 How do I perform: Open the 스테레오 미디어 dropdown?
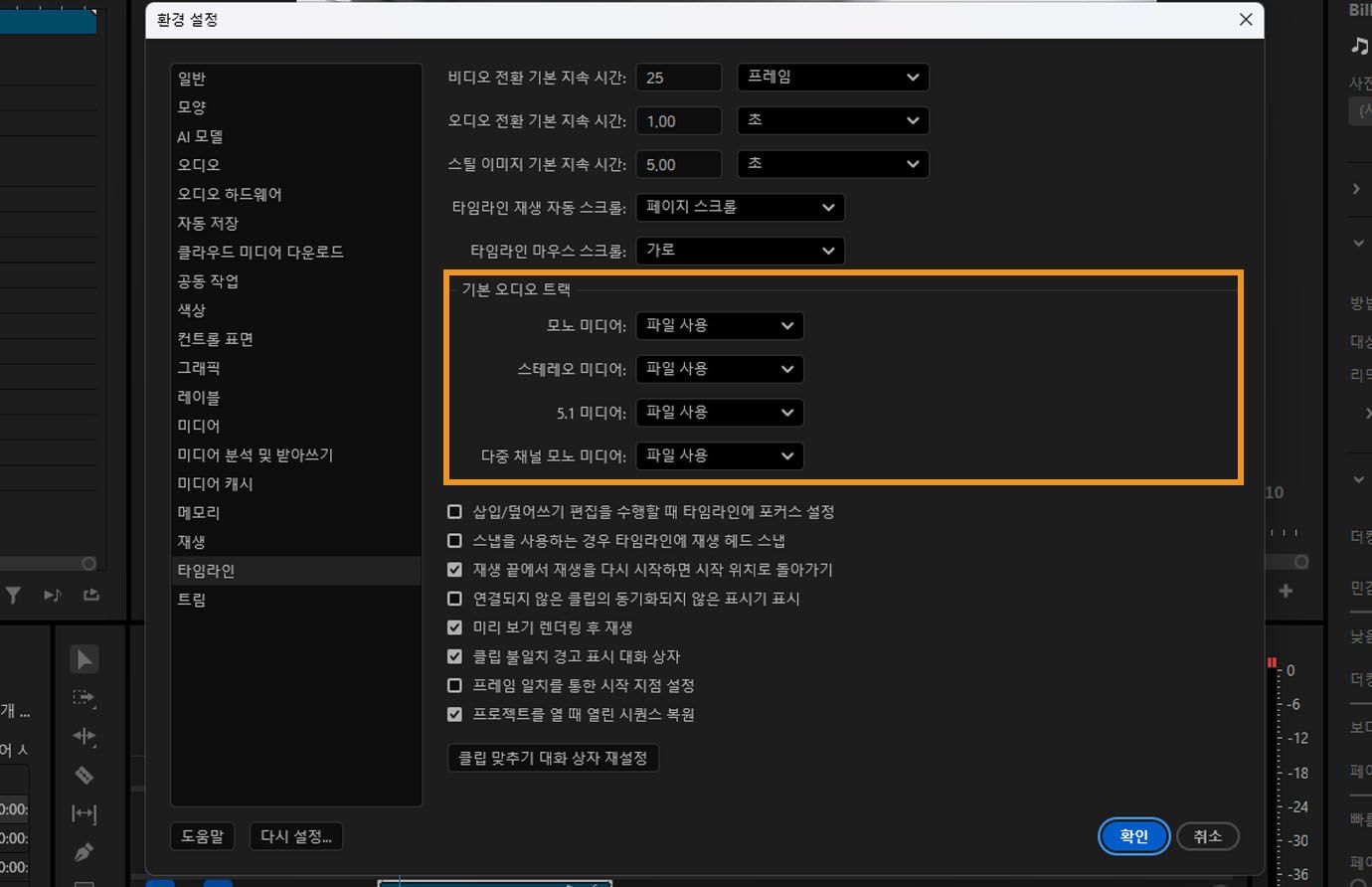point(719,369)
